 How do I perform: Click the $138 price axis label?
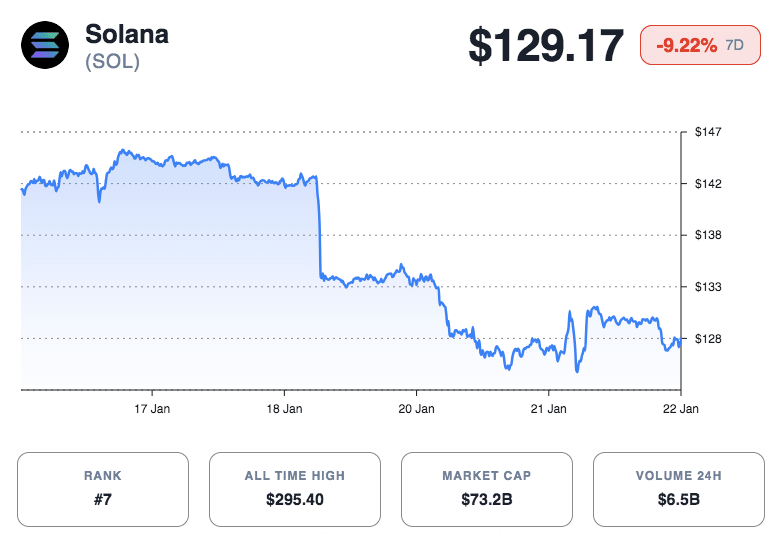(708, 236)
